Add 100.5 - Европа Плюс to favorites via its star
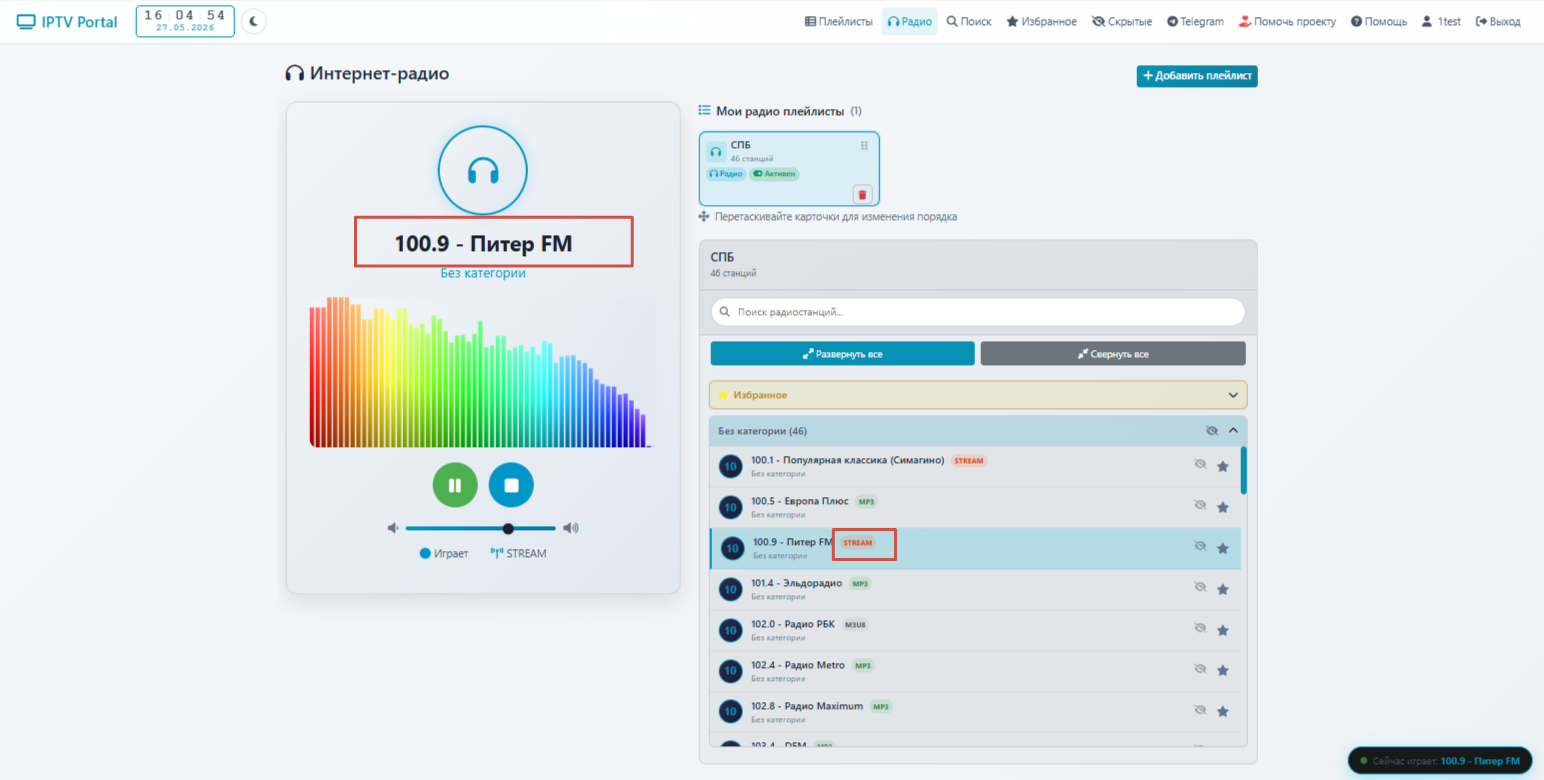Screen dimensions: 1544x780 pyautogui.click(x=1222, y=507)
